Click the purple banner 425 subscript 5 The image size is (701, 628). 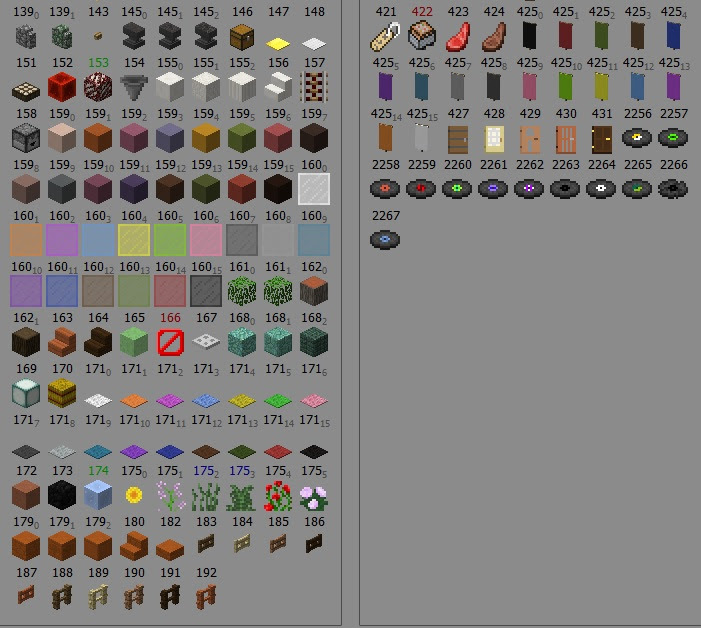coord(385,87)
